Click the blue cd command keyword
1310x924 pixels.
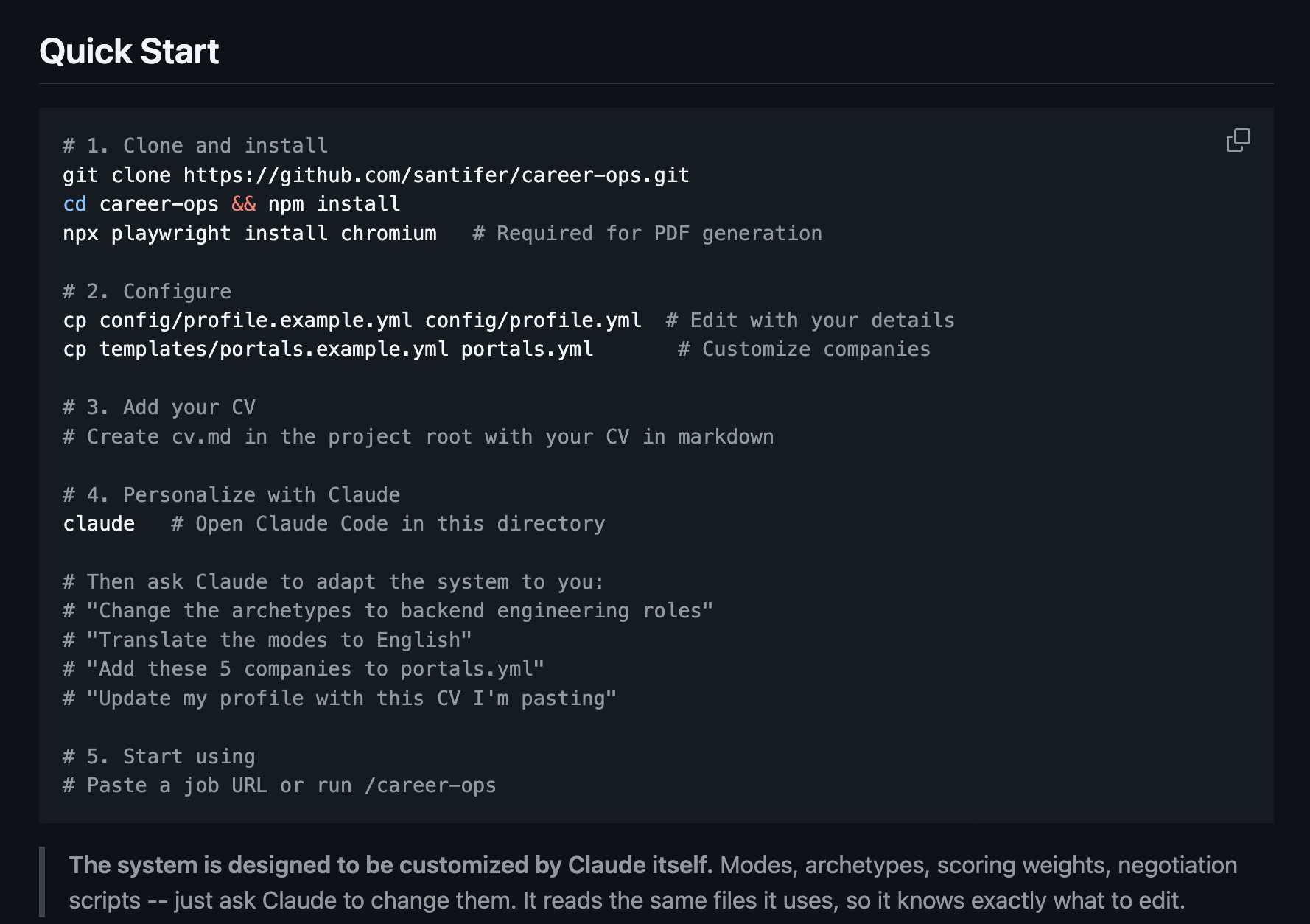point(74,204)
